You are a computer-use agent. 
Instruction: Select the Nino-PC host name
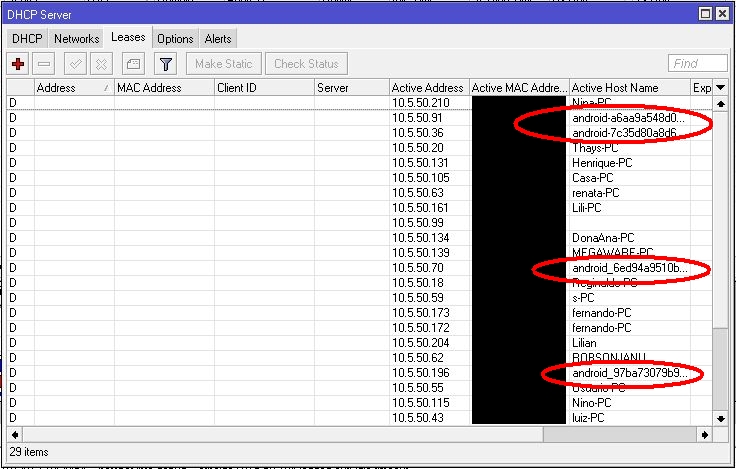(x=591, y=403)
